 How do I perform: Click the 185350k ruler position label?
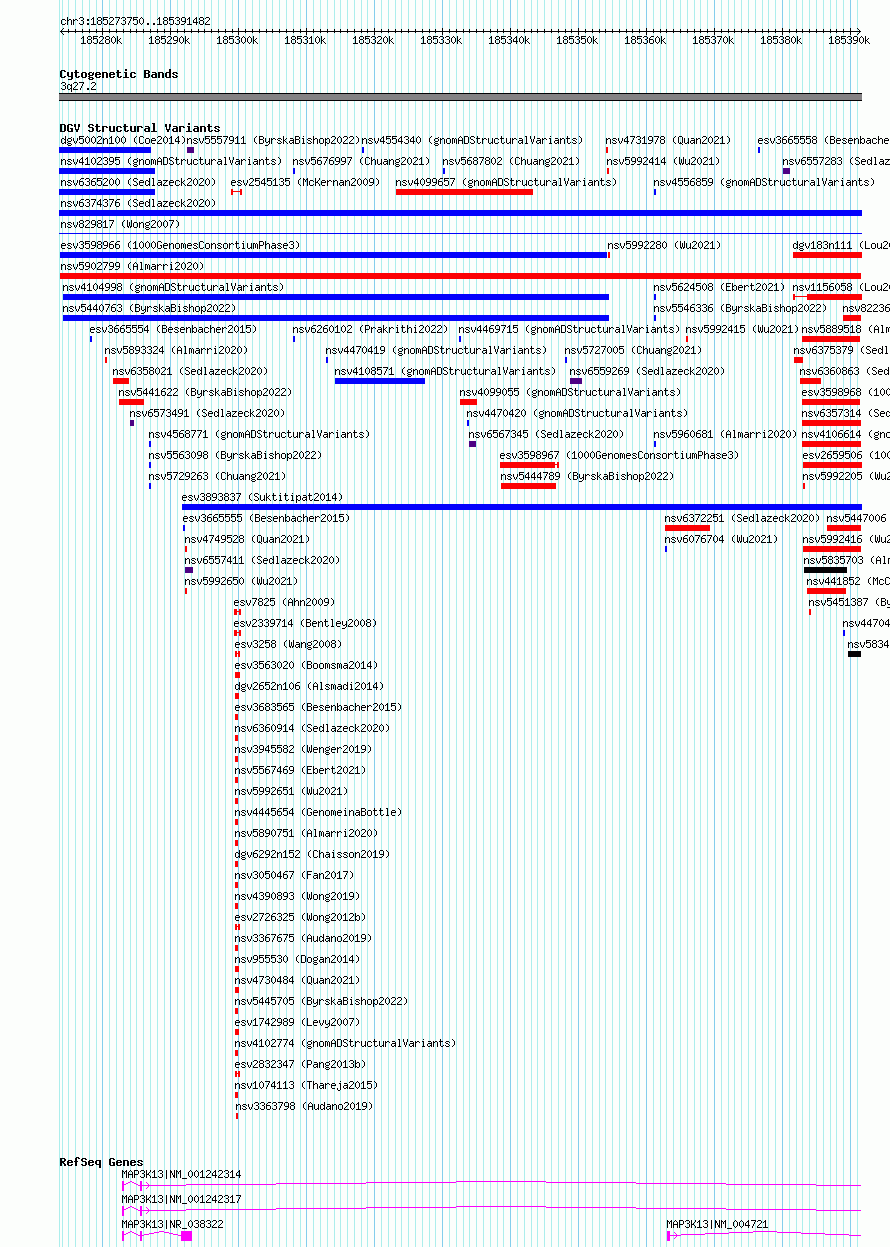(577, 40)
